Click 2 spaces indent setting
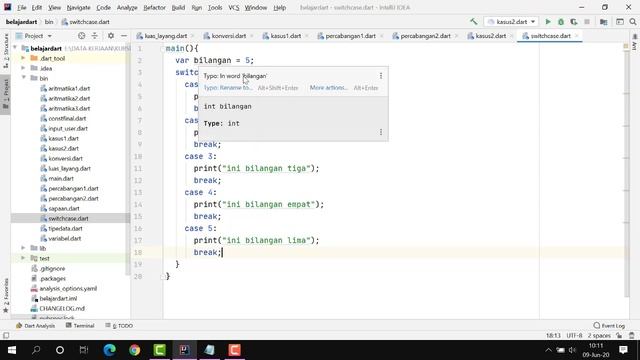The height and width of the screenshot is (360, 640). (x=599, y=336)
